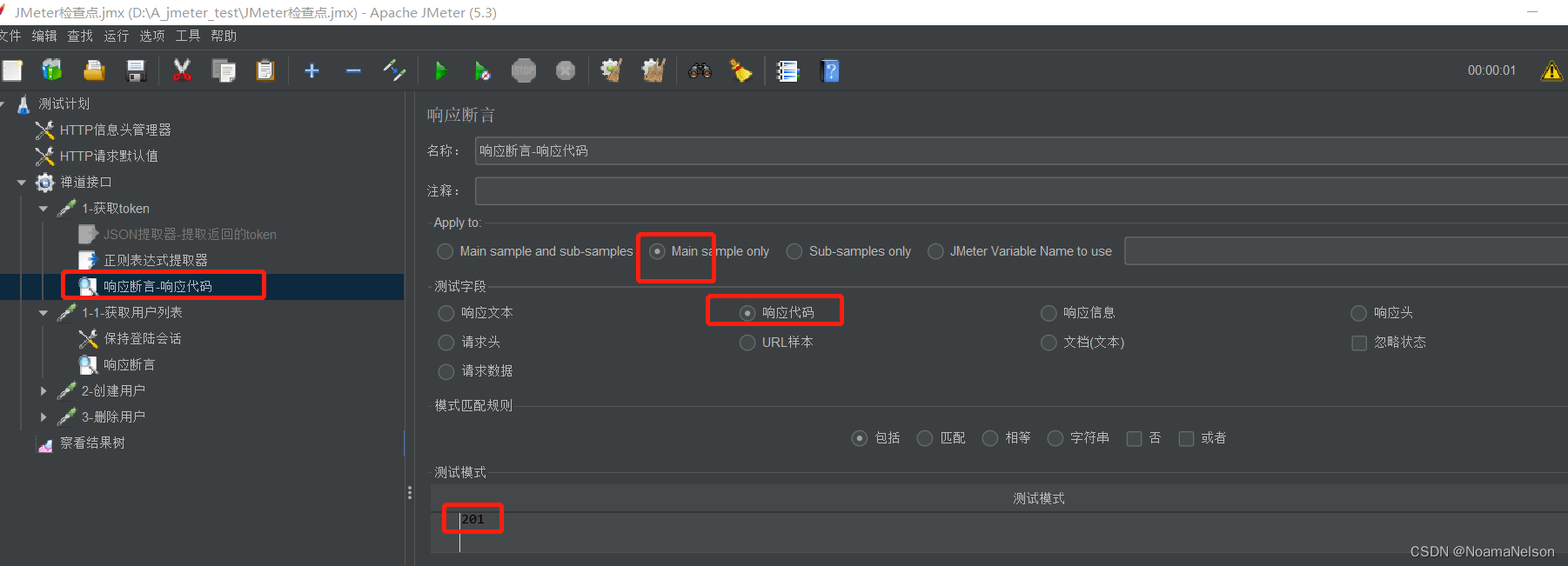Click the warning triangle log icon

1551,70
